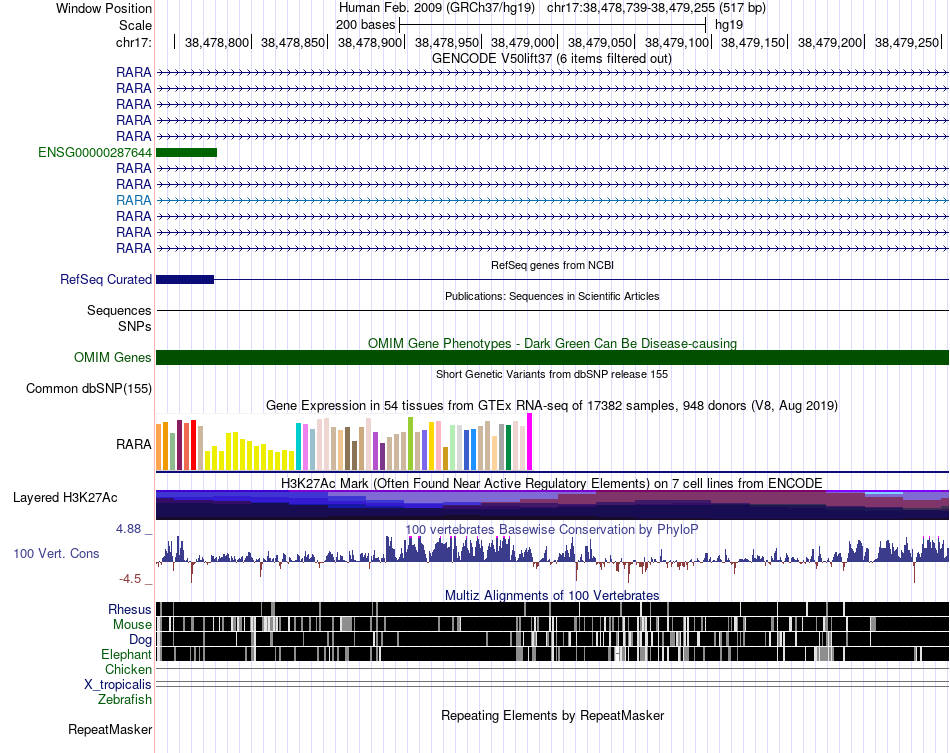Click the layered H3K27Ac signal graph

552,505
